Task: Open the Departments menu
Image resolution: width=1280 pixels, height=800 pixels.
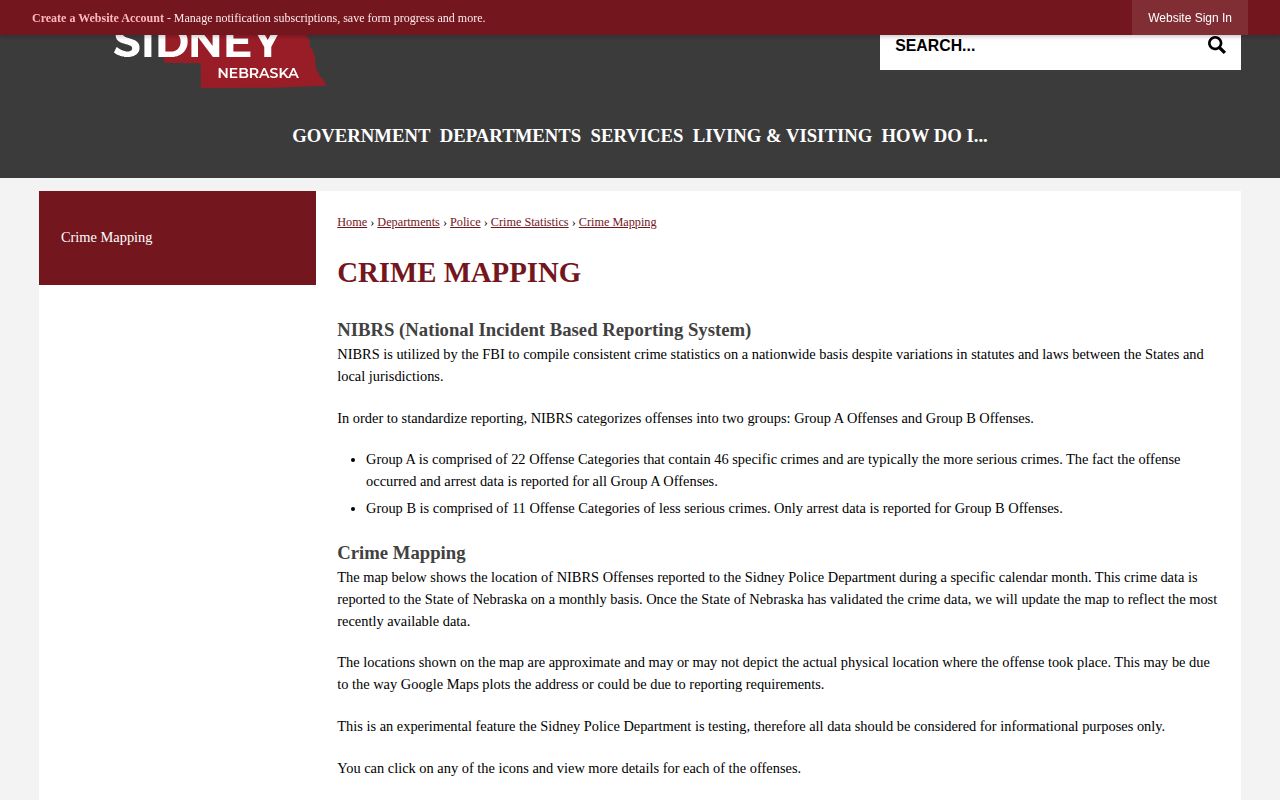Action: [x=510, y=136]
